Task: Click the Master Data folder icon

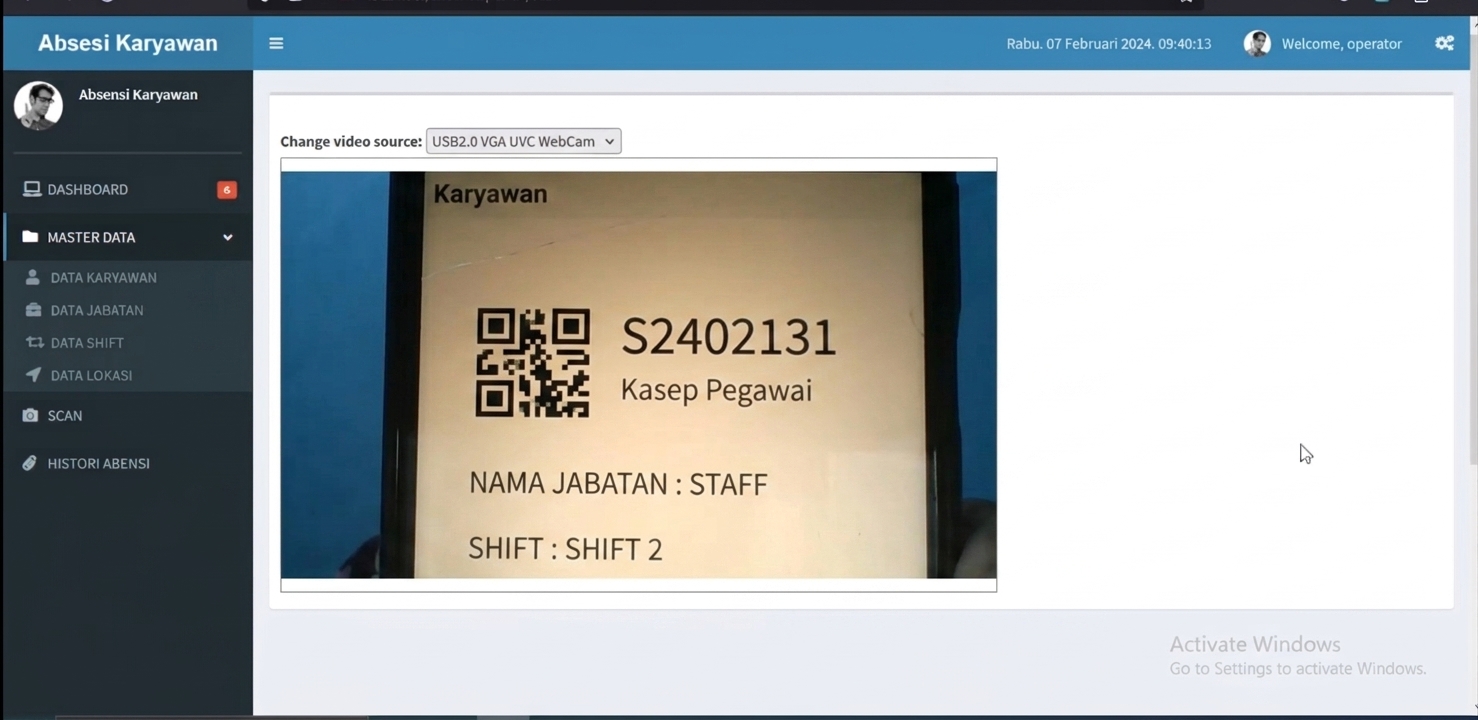Action: (x=30, y=237)
